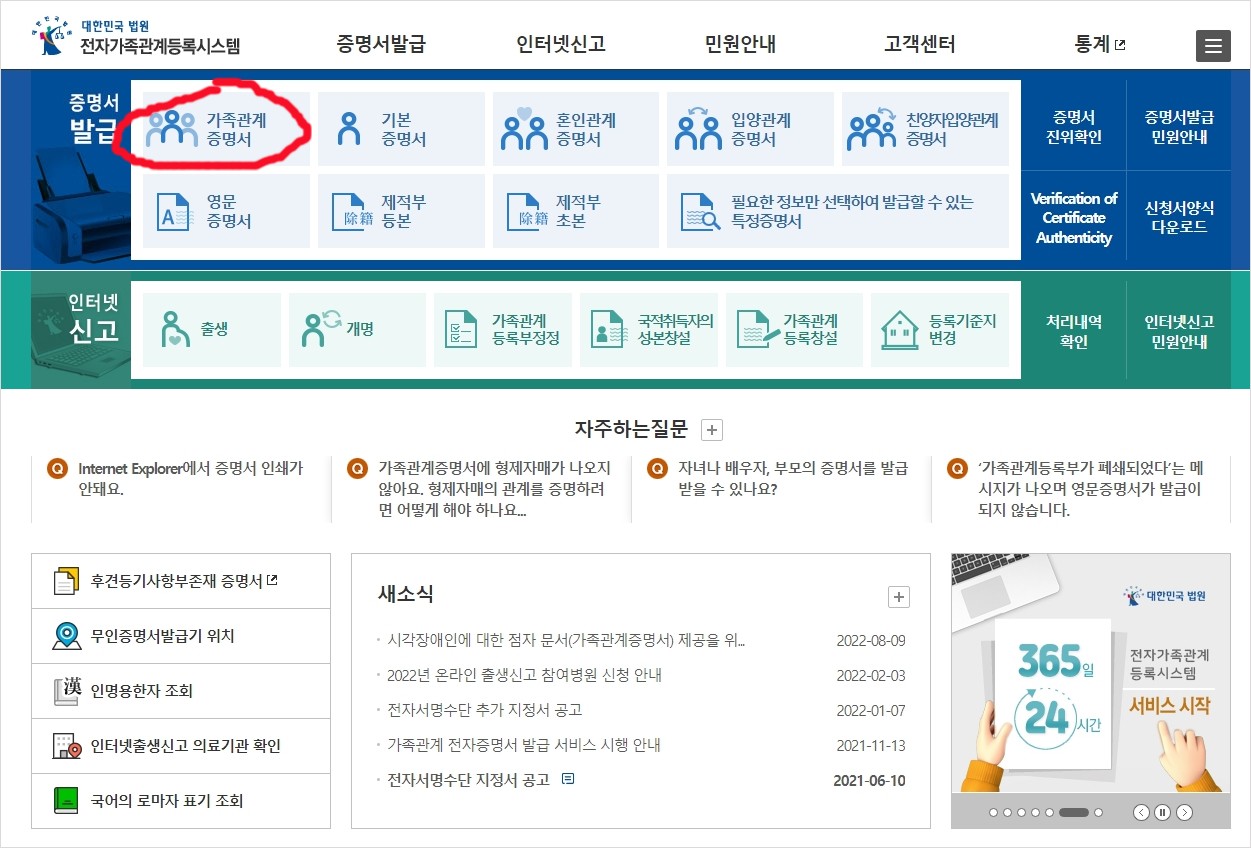The height and width of the screenshot is (848, 1251).
Task: Click the 대한민국 법원 site logo
Action: pos(136,36)
